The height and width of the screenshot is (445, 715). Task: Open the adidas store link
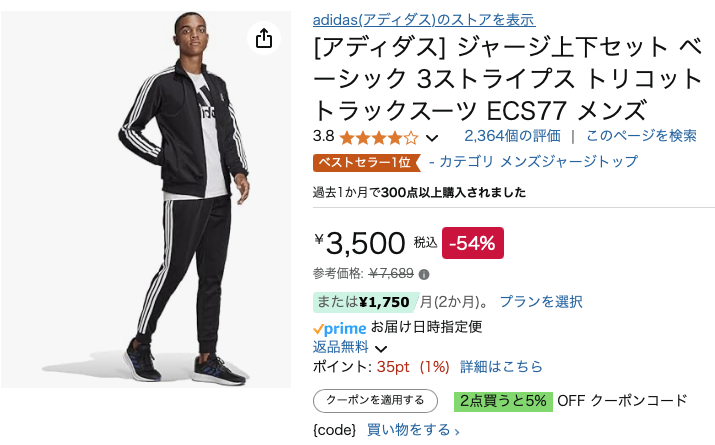click(x=424, y=20)
